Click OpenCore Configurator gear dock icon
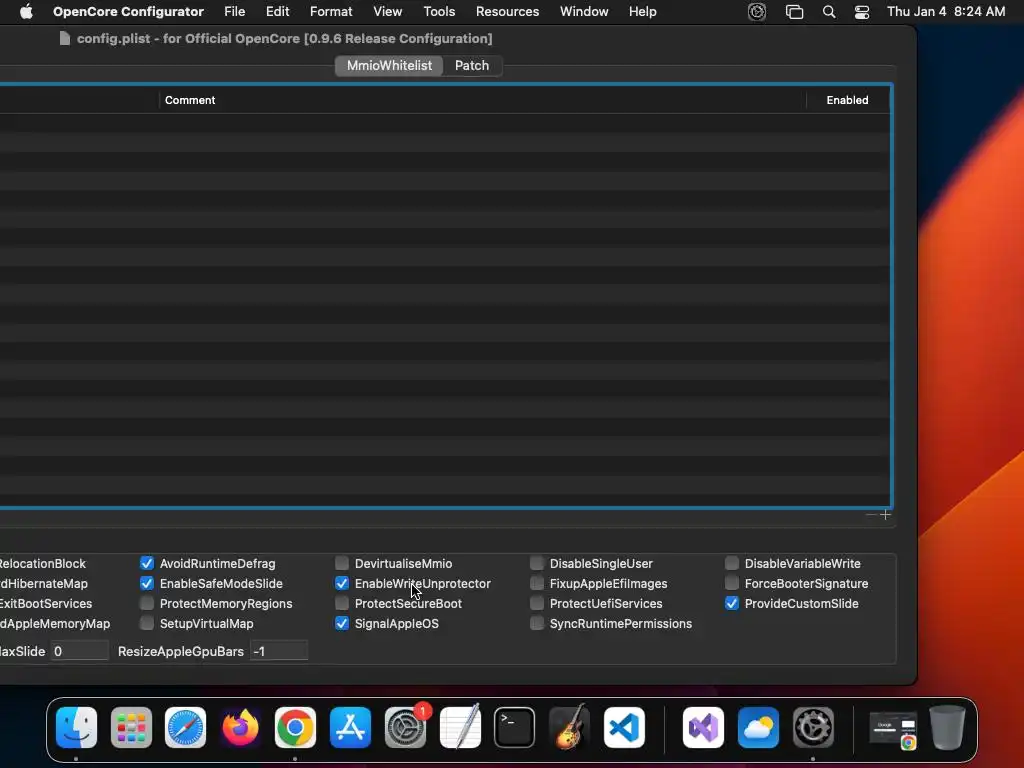This screenshot has width=1024, height=768. pyautogui.click(x=813, y=727)
